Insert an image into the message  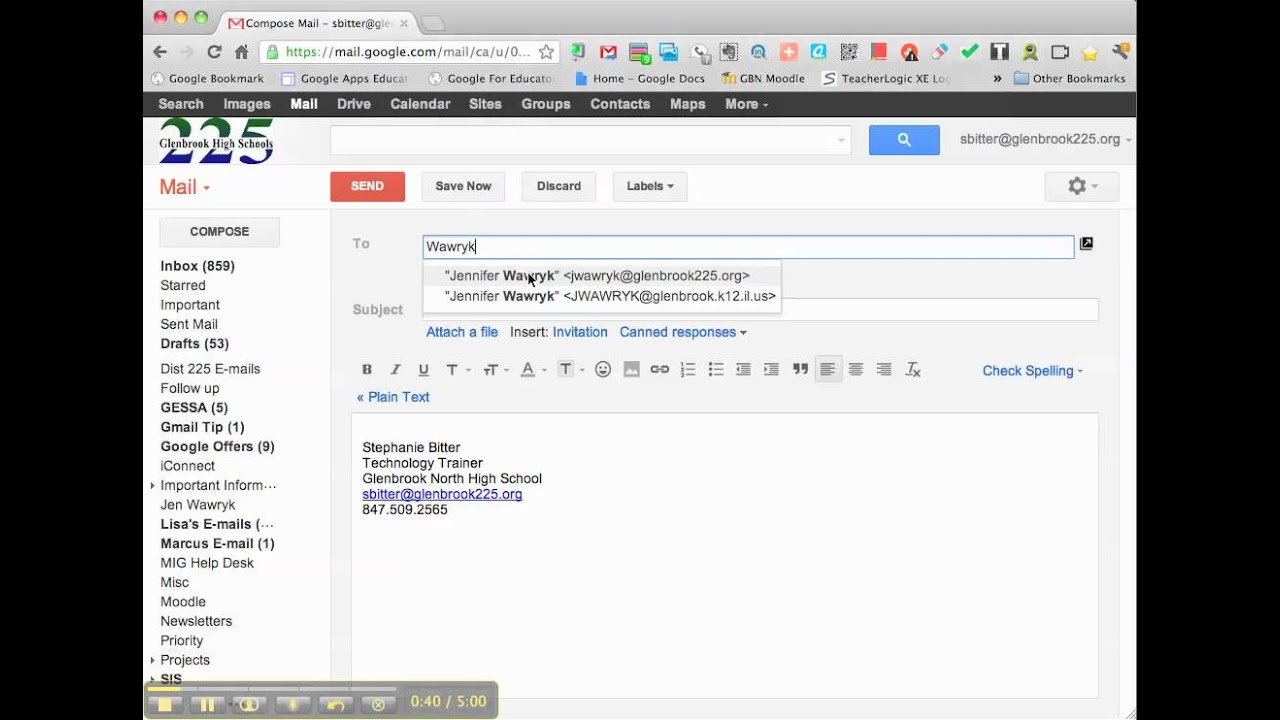(x=631, y=370)
